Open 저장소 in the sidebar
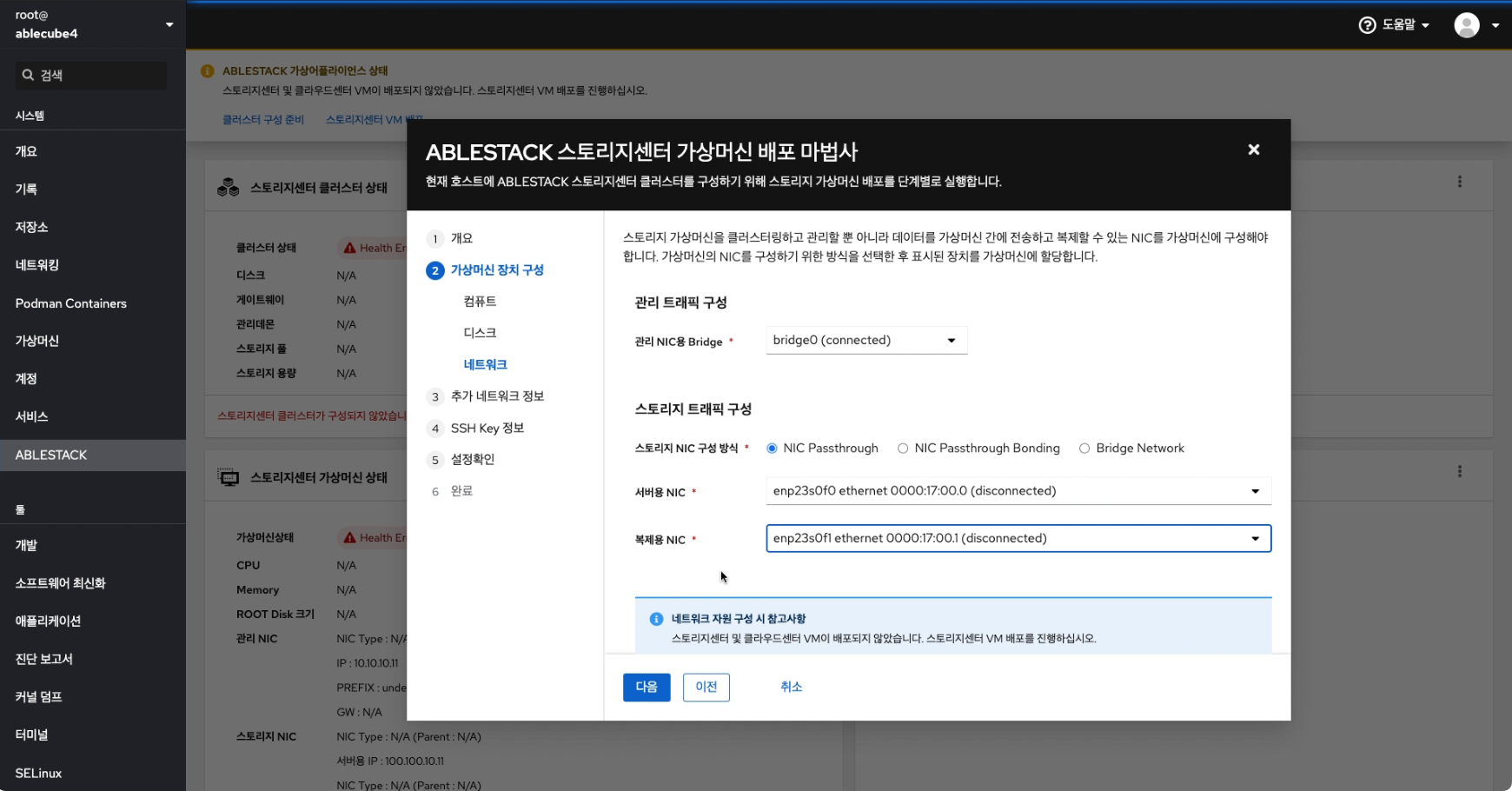The image size is (1512, 791). coord(93,227)
